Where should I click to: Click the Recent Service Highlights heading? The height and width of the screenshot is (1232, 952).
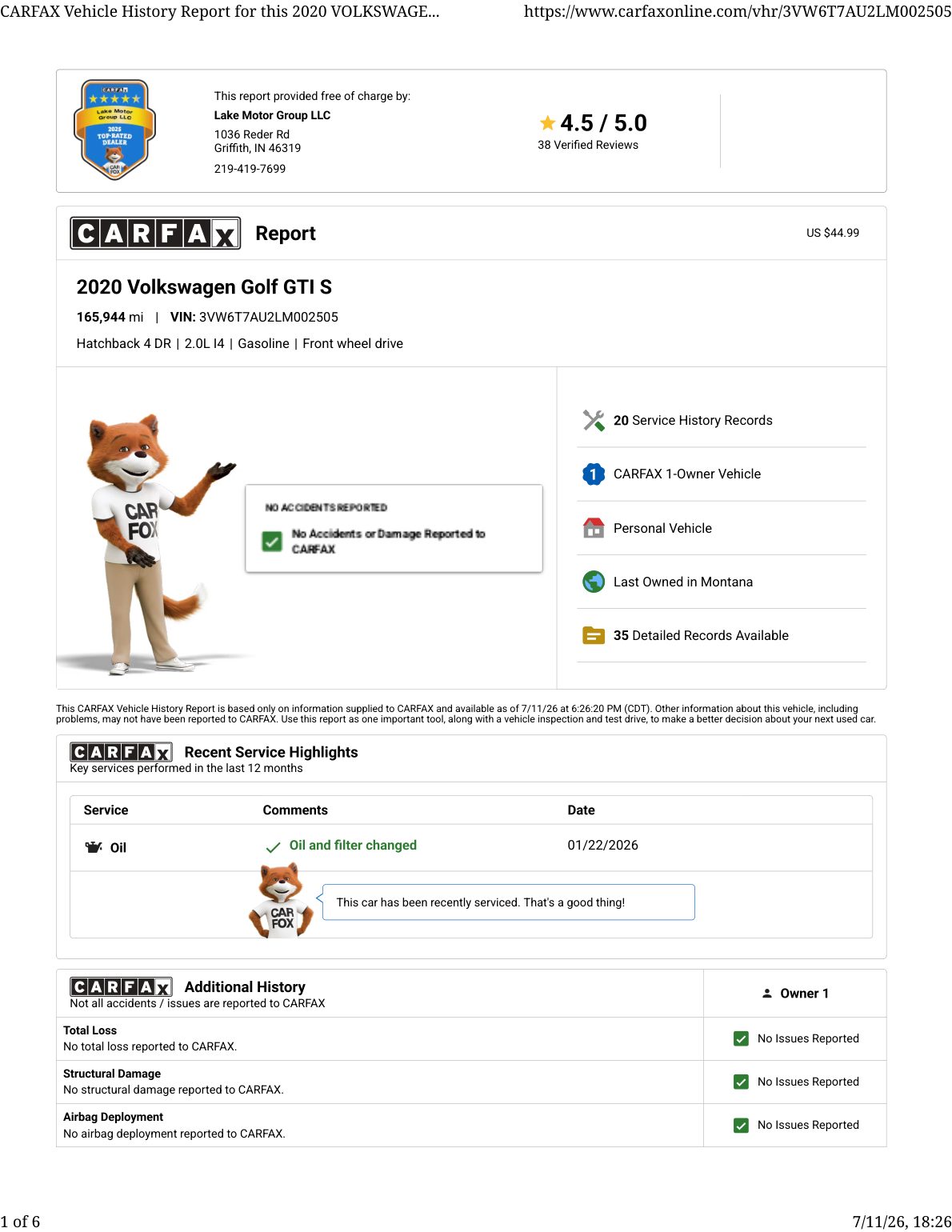(x=271, y=752)
